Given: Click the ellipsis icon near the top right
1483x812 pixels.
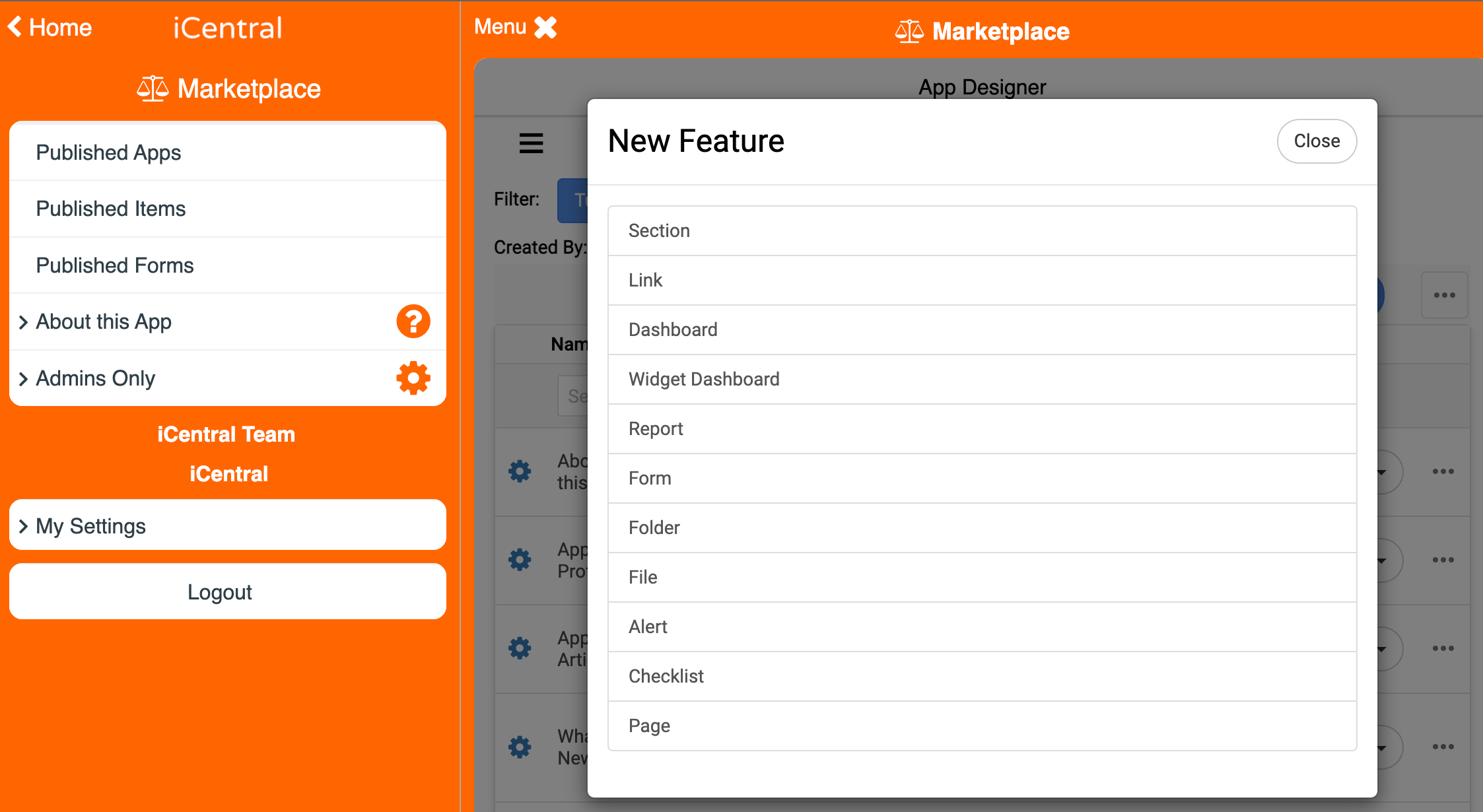Looking at the screenshot, I should pyautogui.click(x=1445, y=295).
